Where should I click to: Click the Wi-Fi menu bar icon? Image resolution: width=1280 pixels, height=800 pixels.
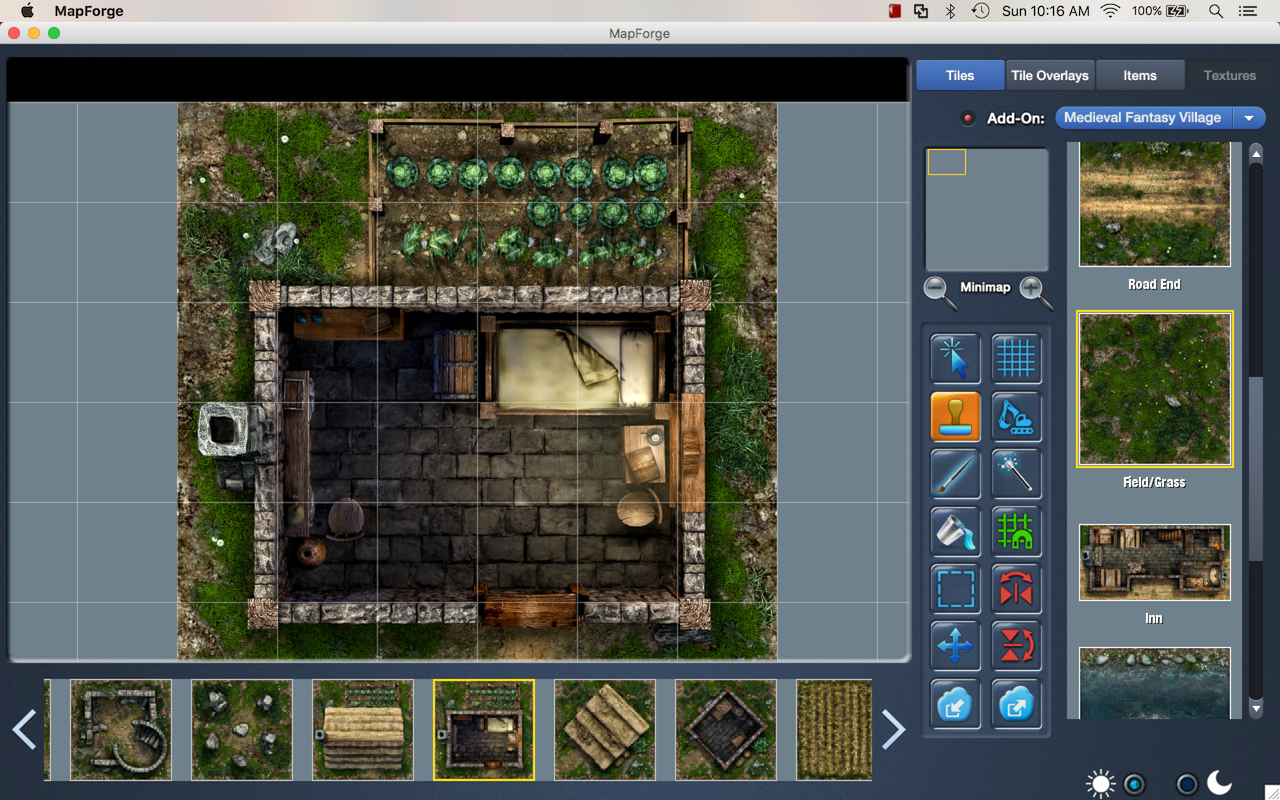point(1110,11)
